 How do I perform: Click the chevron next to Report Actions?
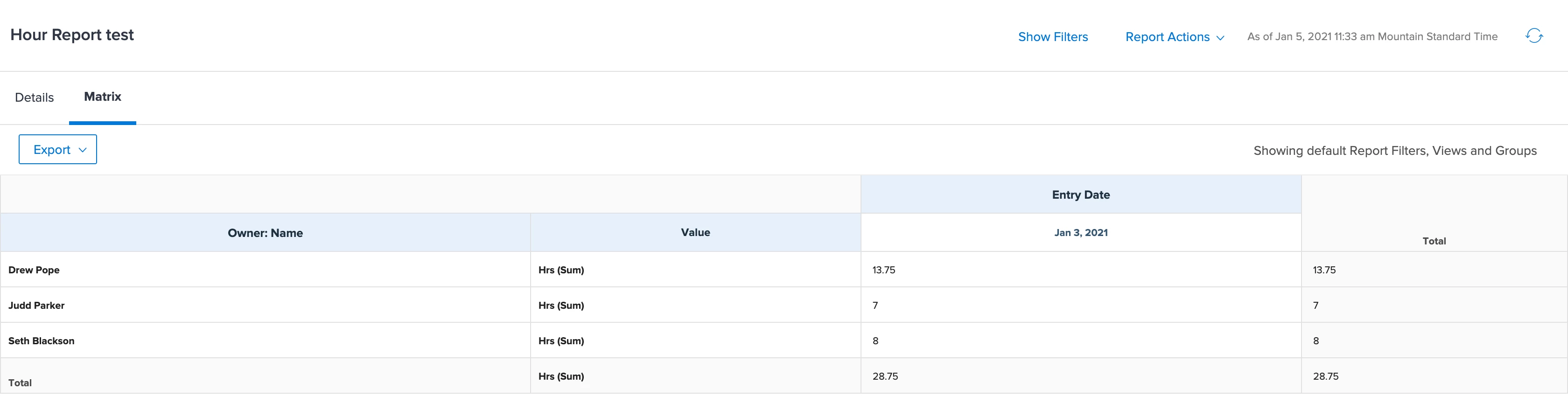[1220, 38]
